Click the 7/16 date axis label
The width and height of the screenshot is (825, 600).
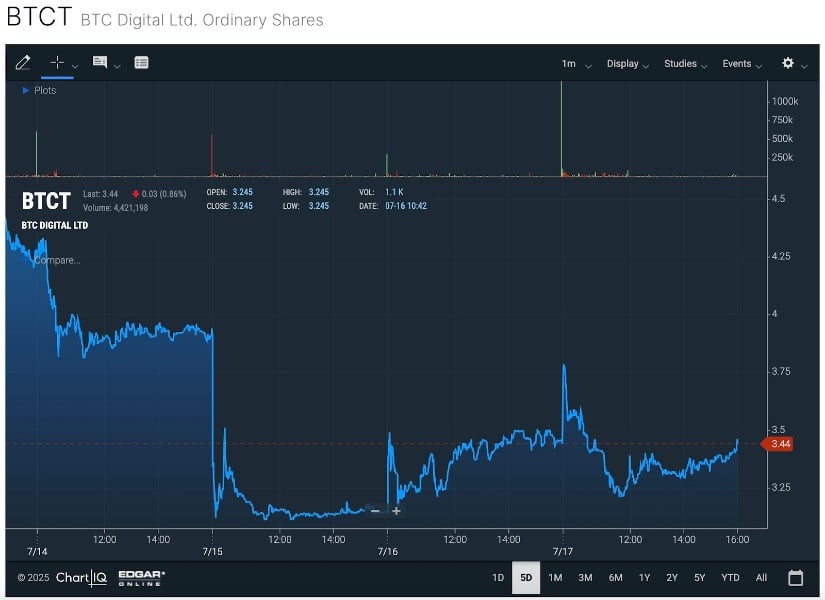pos(388,551)
